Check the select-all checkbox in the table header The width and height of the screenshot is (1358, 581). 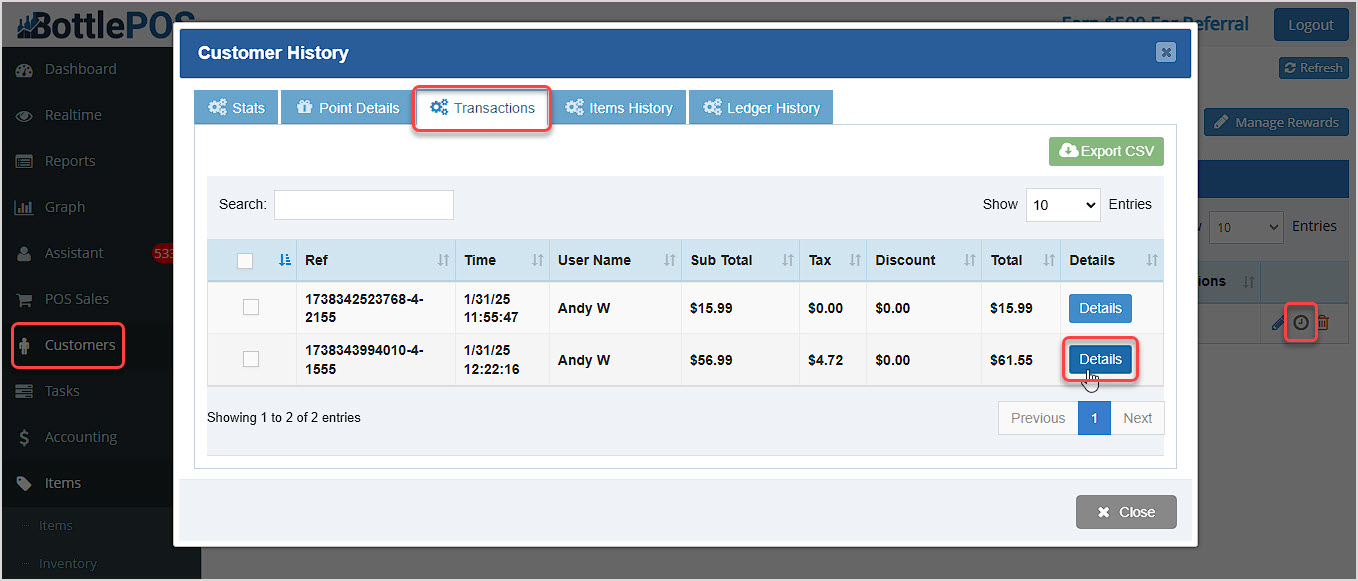click(x=245, y=259)
